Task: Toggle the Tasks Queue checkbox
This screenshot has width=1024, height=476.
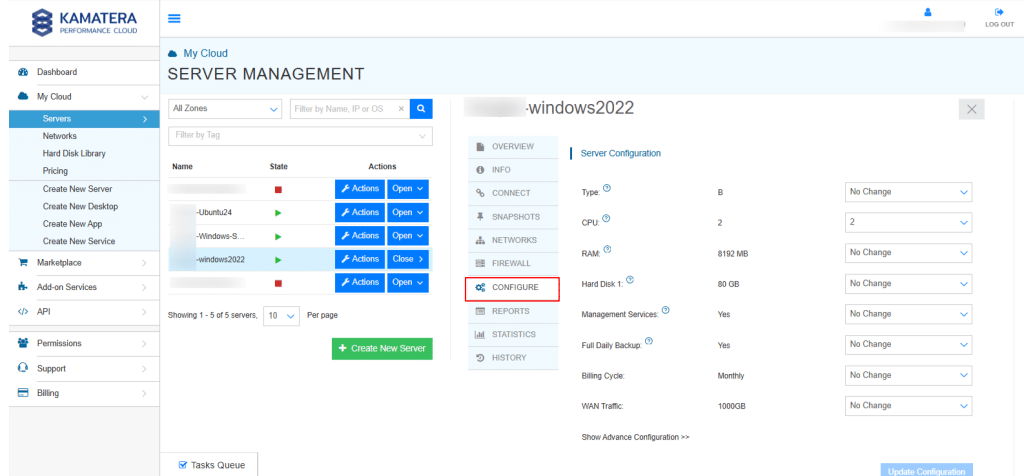Action: click(182, 465)
